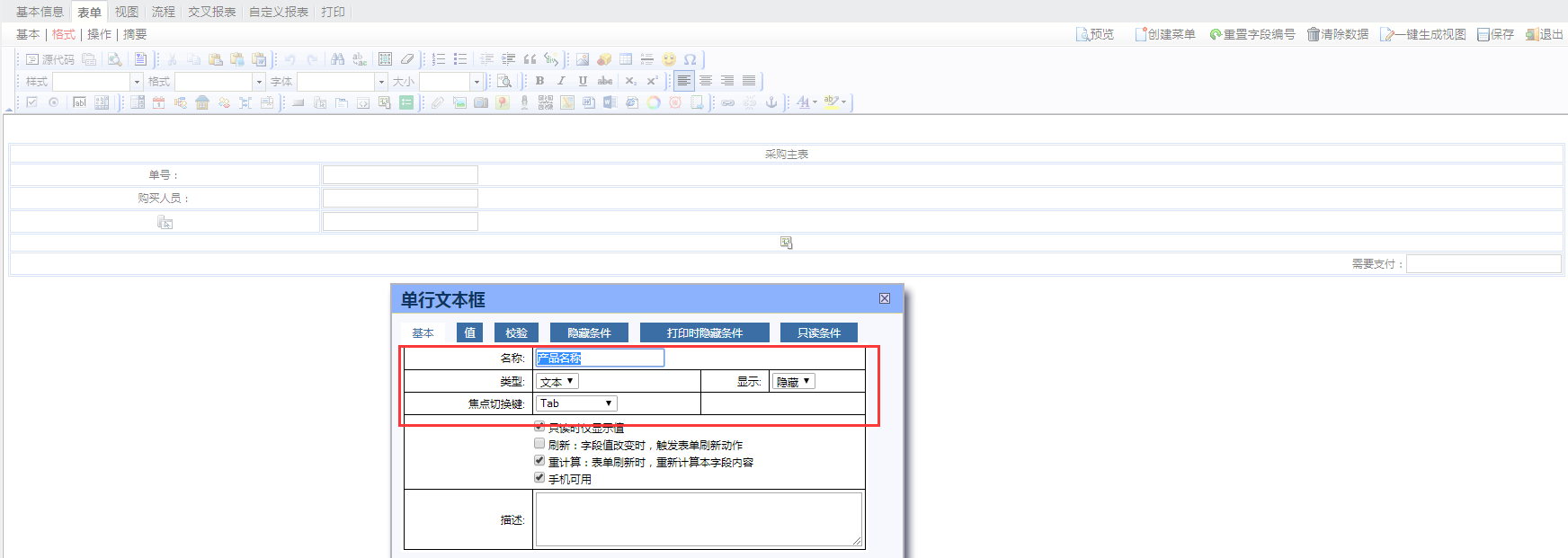1568x558 pixels.
Task: Insert a microphone recording control
Action: pyautogui.click(x=524, y=102)
